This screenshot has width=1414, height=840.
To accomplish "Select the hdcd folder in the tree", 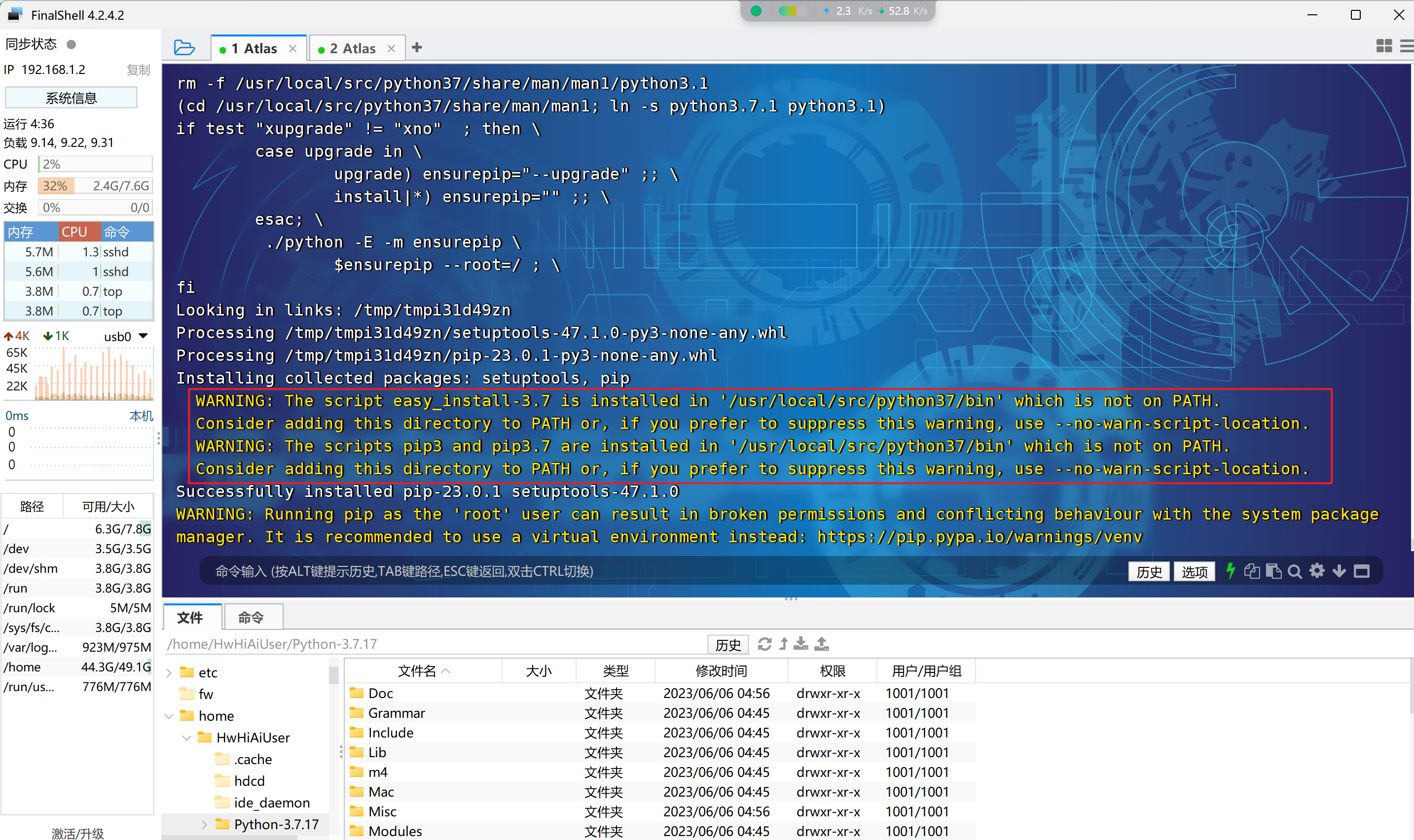I will [x=240, y=781].
